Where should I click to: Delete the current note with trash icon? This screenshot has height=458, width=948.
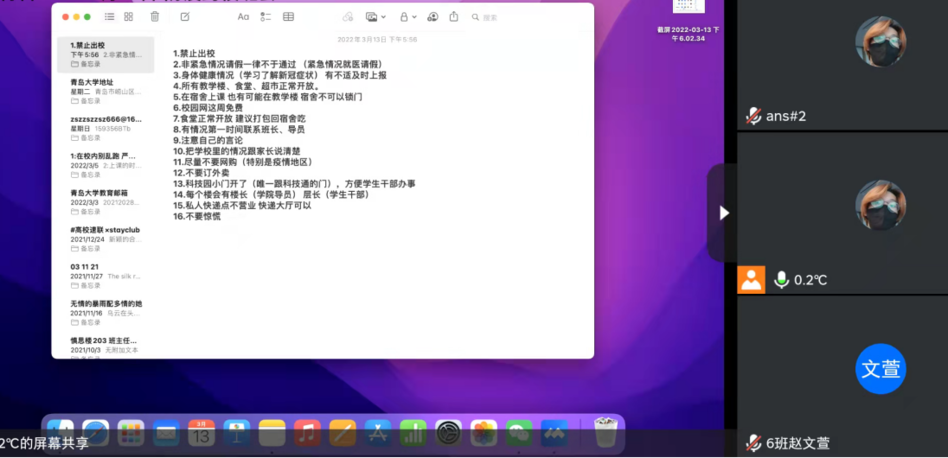pyautogui.click(x=154, y=17)
